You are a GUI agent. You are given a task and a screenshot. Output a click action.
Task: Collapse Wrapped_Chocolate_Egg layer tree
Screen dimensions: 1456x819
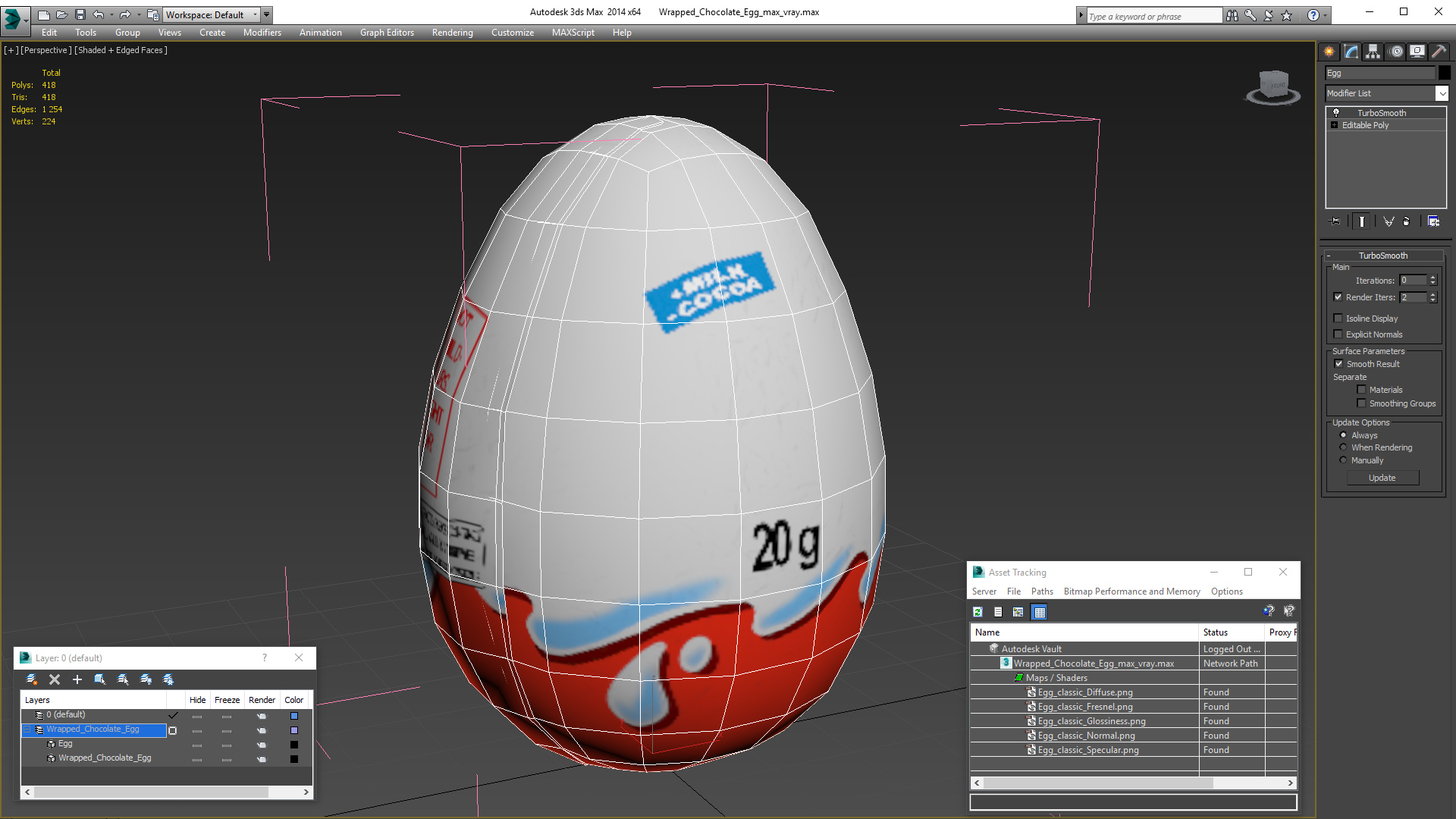(x=27, y=730)
